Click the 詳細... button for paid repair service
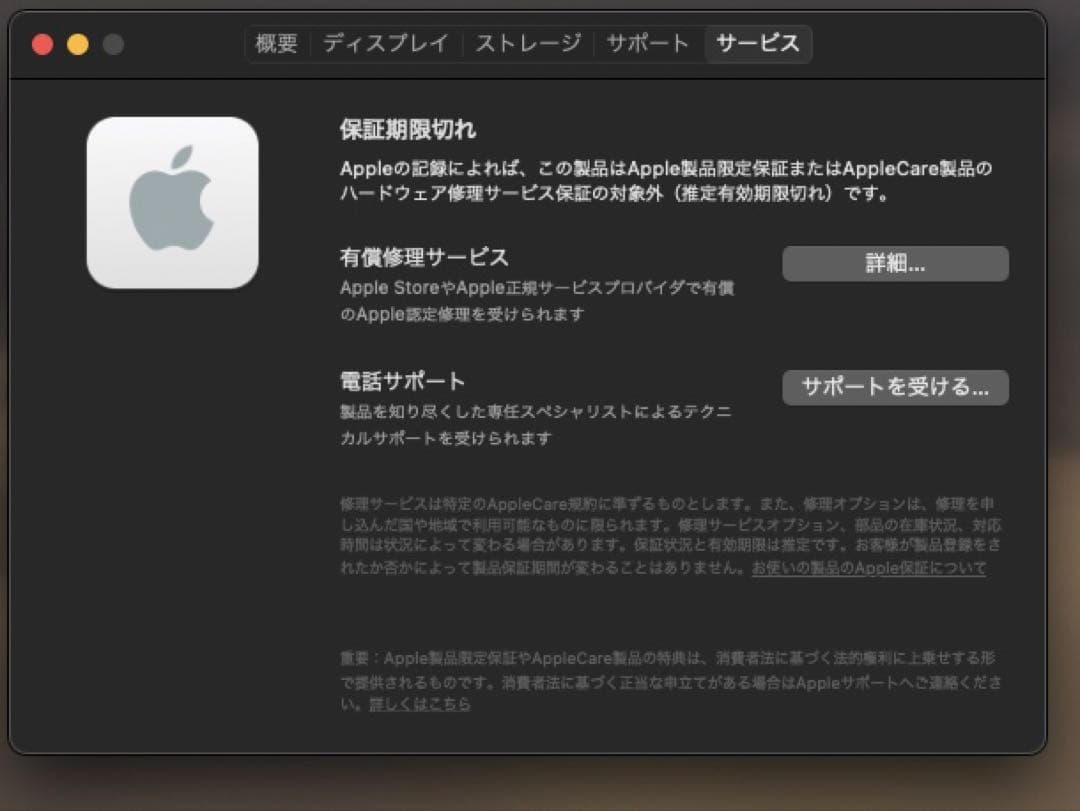Image resolution: width=1080 pixels, height=811 pixels. pos(895,263)
